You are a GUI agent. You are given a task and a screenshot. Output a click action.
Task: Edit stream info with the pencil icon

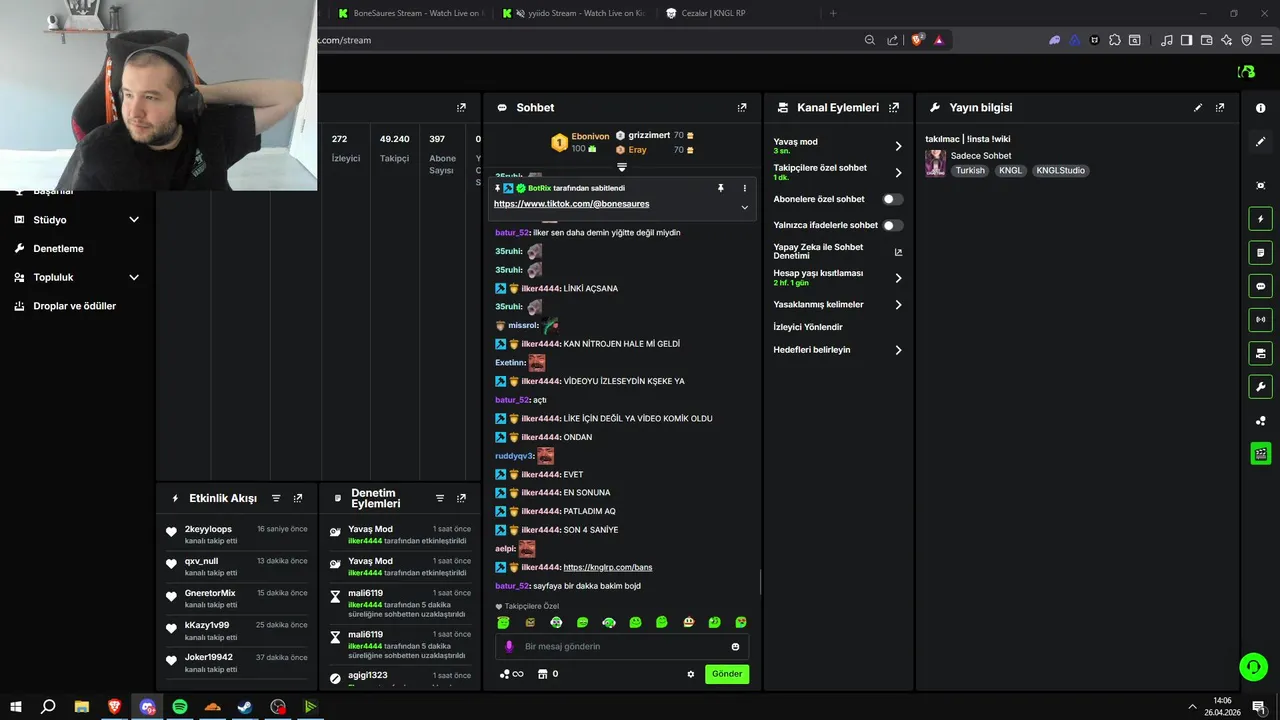1198,108
